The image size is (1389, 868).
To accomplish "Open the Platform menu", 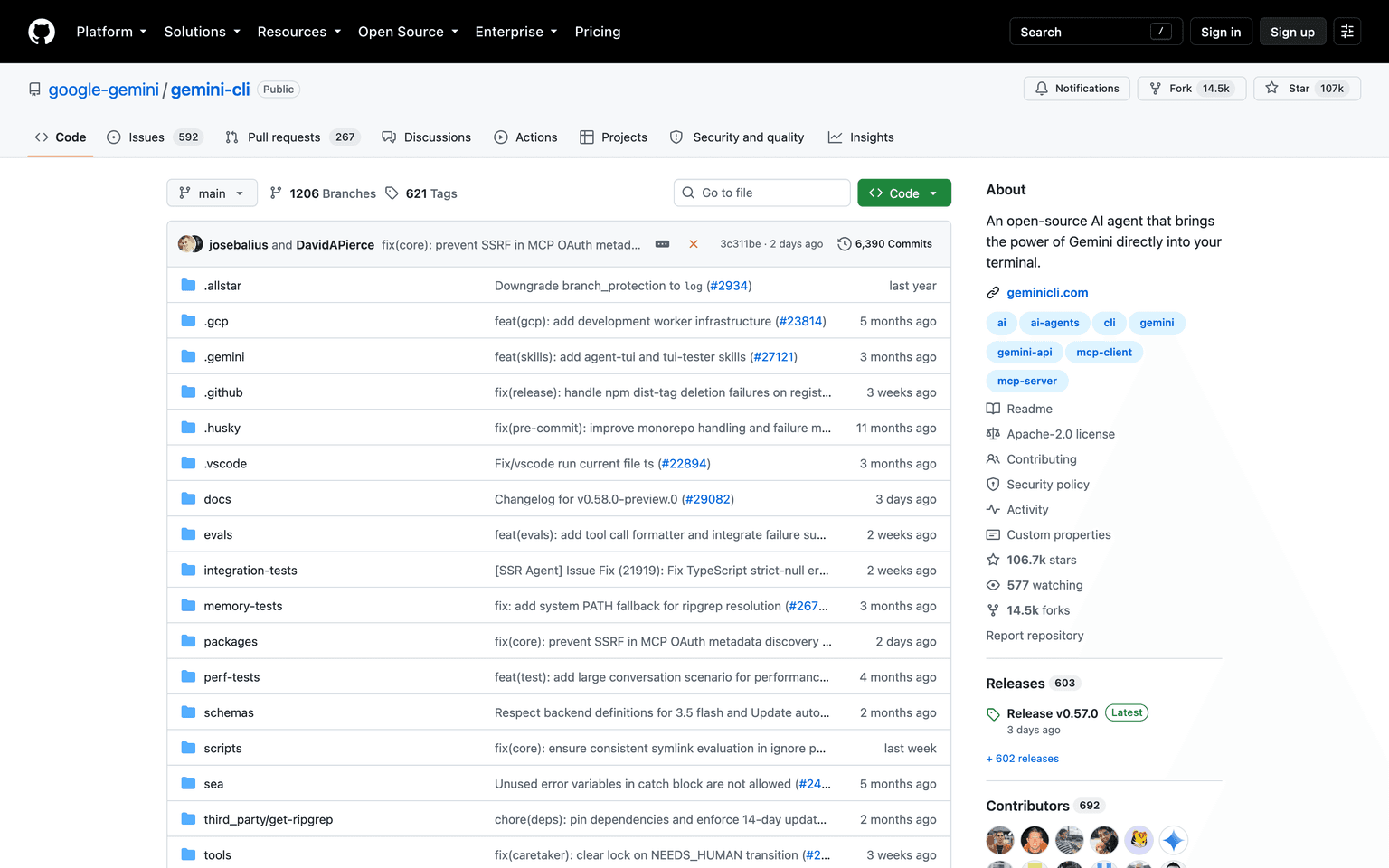I will [111, 32].
